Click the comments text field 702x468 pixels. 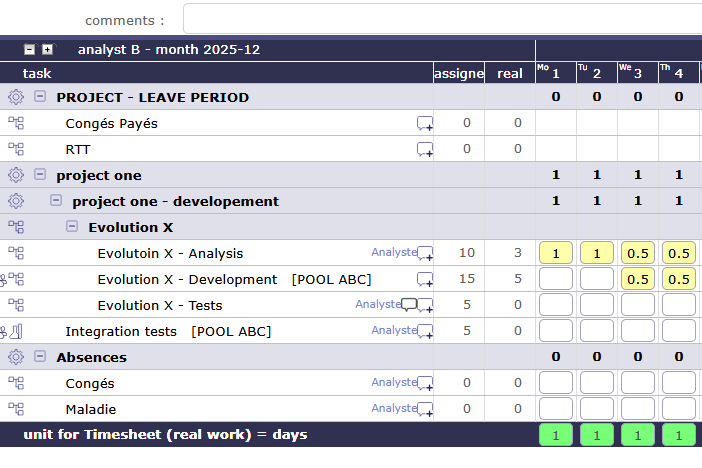tap(442, 19)
